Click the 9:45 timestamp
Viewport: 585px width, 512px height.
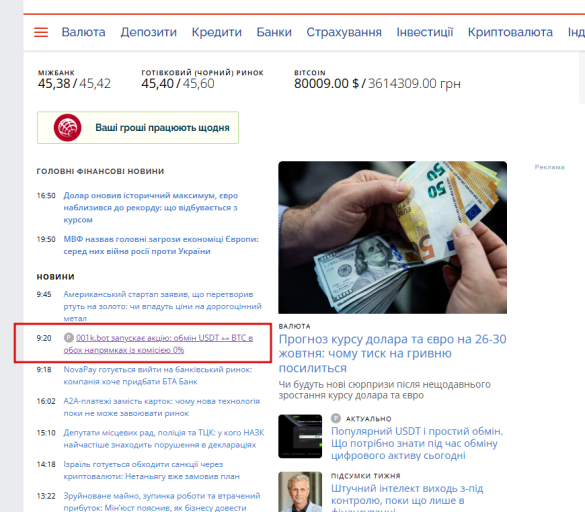tap(44, 294)
